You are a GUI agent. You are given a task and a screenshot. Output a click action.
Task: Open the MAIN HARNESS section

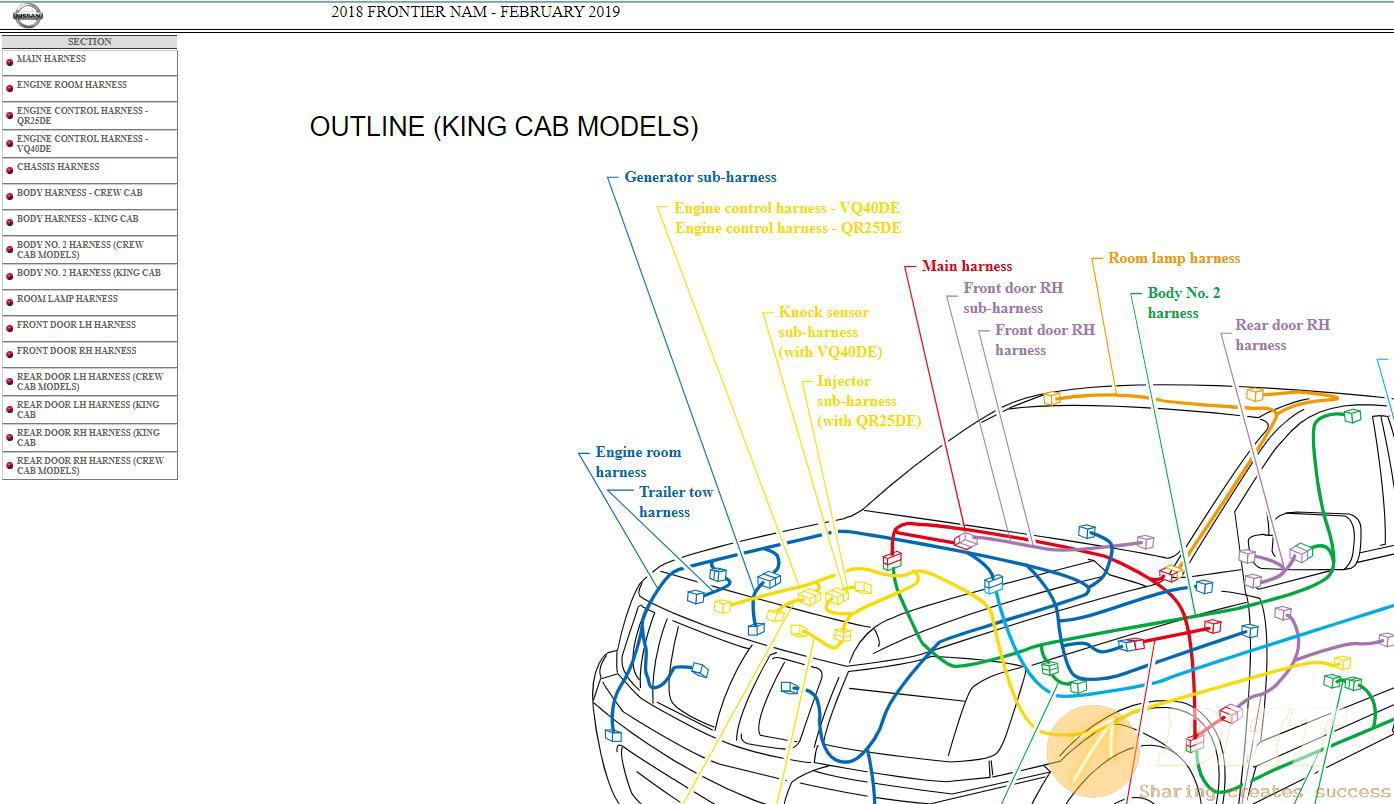[x=51, y=59]
